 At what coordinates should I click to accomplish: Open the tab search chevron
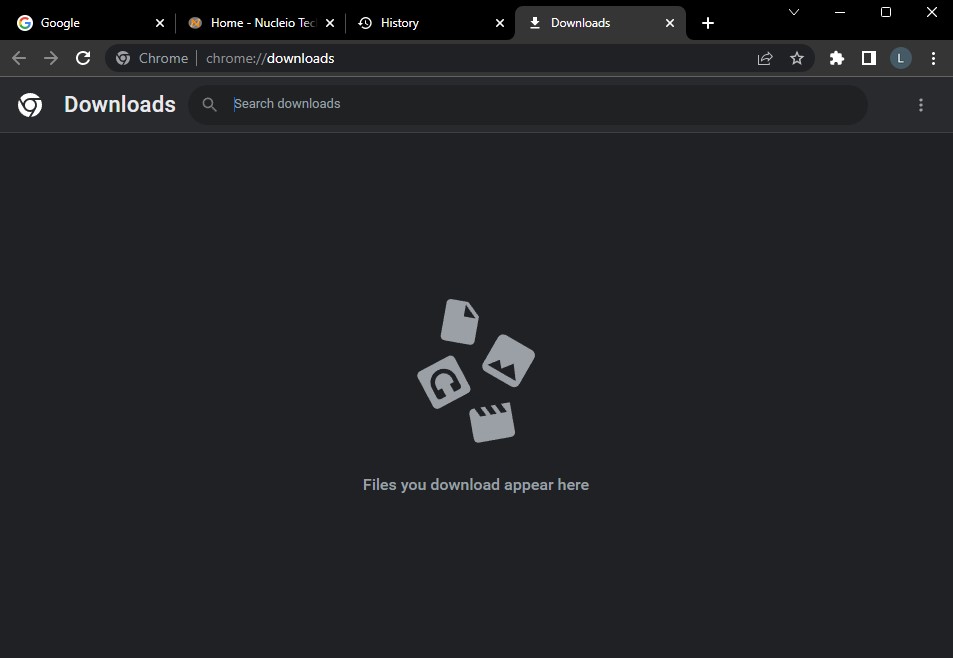[x=794, y=12]
